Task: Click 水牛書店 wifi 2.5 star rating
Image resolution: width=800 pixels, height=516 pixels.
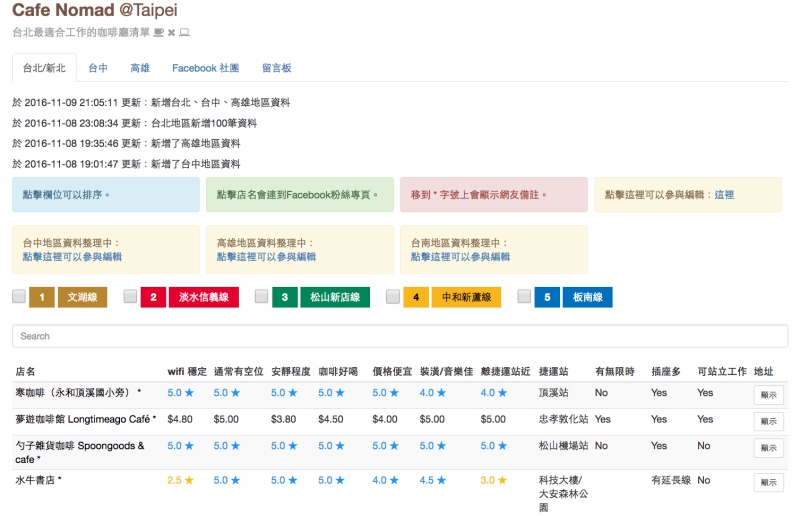Action: [180, 481]
